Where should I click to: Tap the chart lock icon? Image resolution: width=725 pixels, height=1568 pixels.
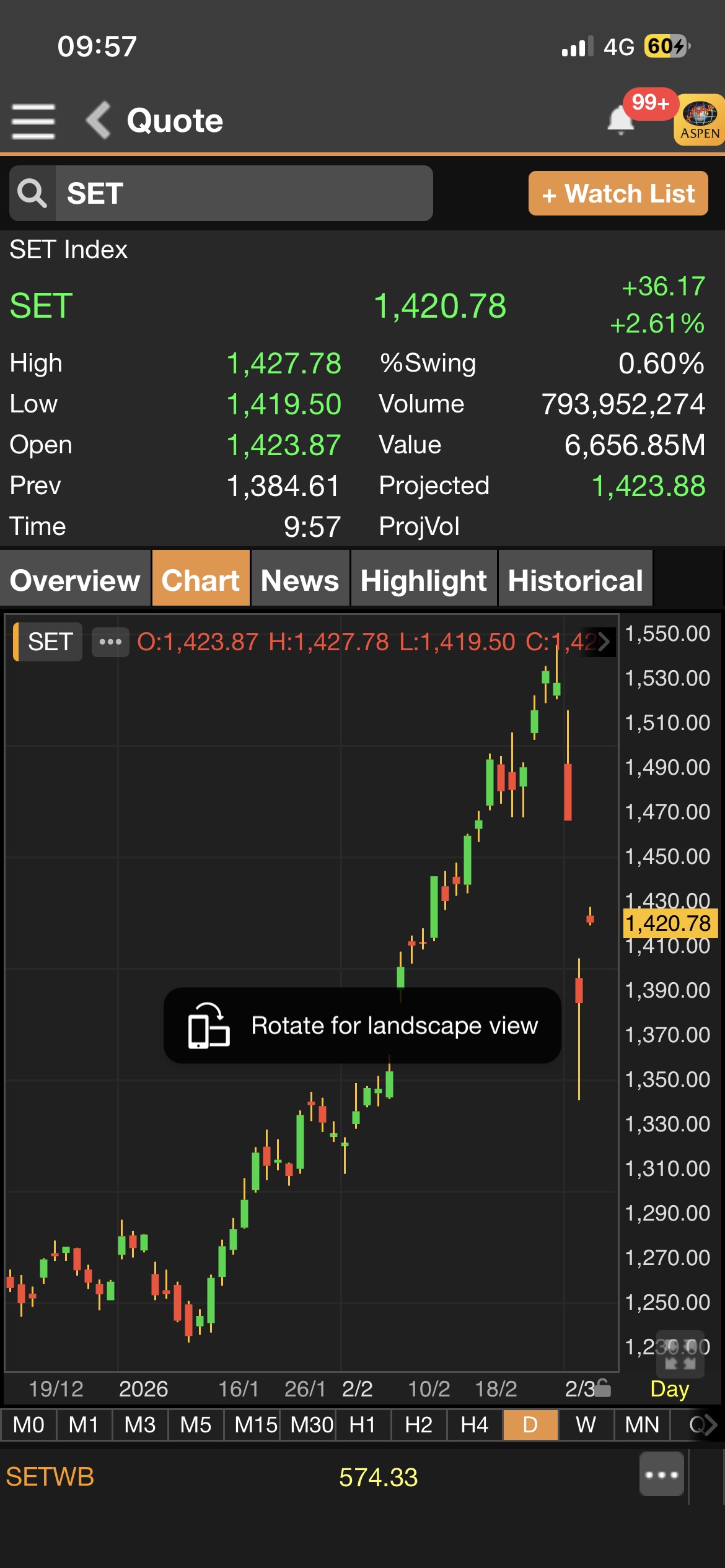pyautogui.click(x=602, y=1389)
